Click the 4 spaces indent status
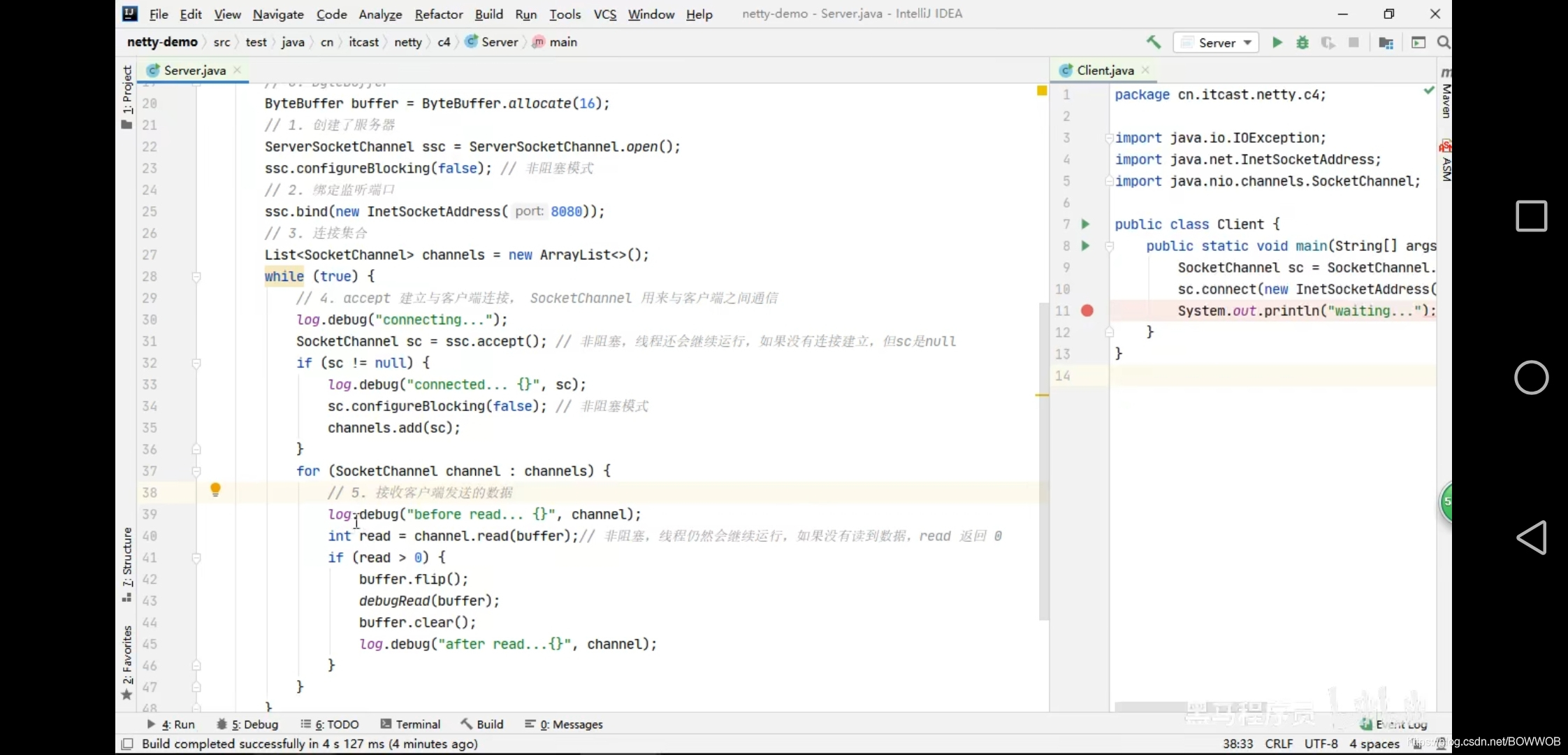The image size is (1568, 755). [x=1374, y=744]
